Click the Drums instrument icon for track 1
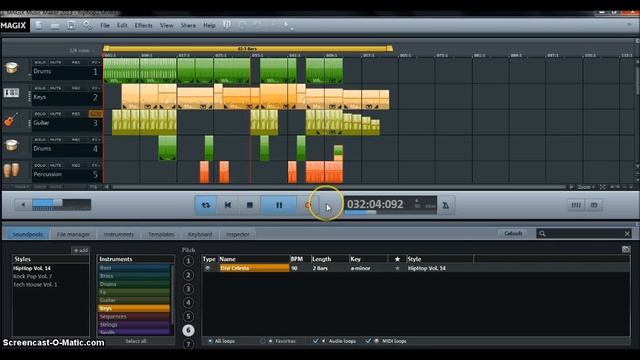This screenshot has height=360, width=640. tap(12, 68)
